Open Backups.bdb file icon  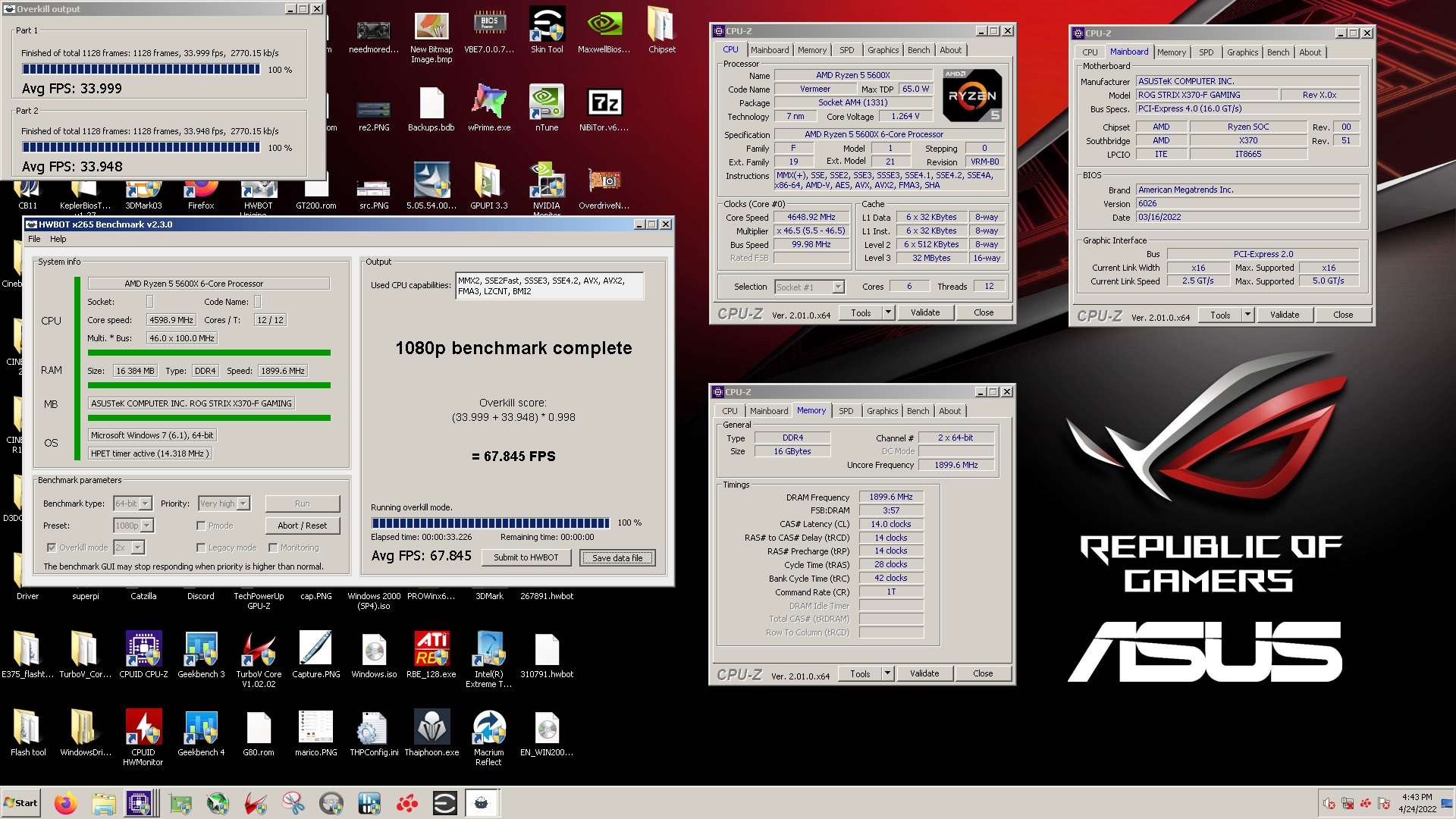(x=431, y=109)
